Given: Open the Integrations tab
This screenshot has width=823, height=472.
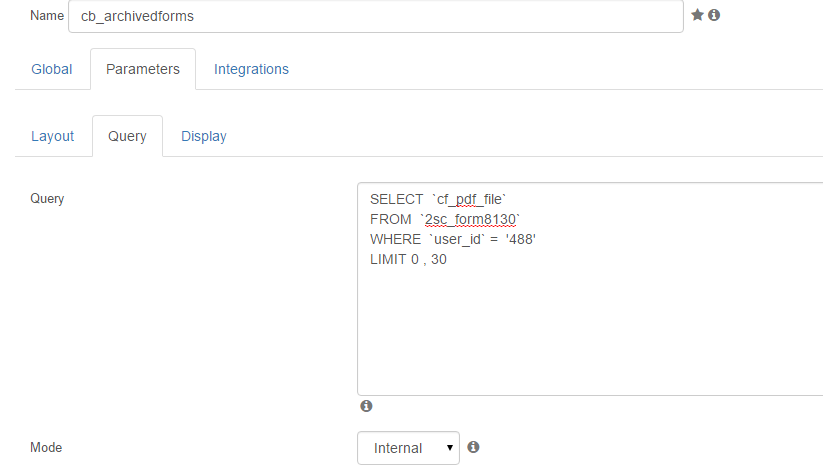Looking at the screenshot, I should pos(251,69).
